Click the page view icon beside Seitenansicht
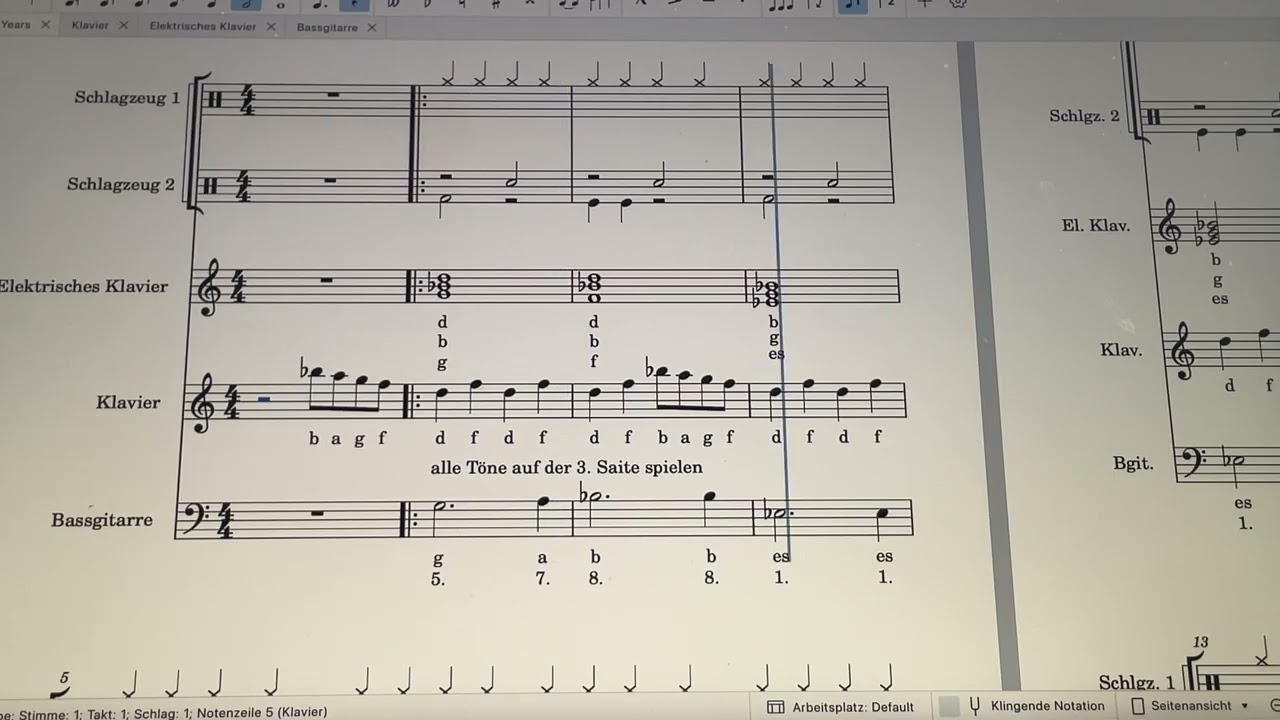The image size is (1280, 720). 1138,706
